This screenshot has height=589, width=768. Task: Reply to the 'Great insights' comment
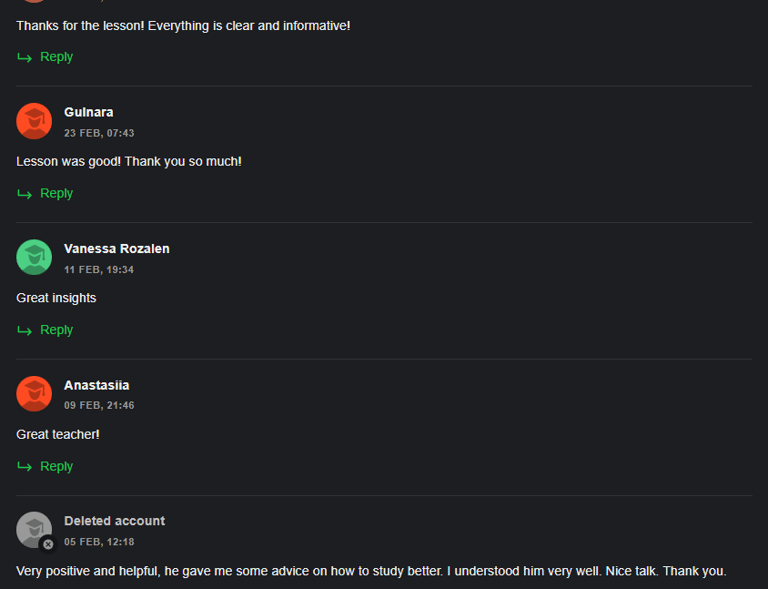click(56, 330)
